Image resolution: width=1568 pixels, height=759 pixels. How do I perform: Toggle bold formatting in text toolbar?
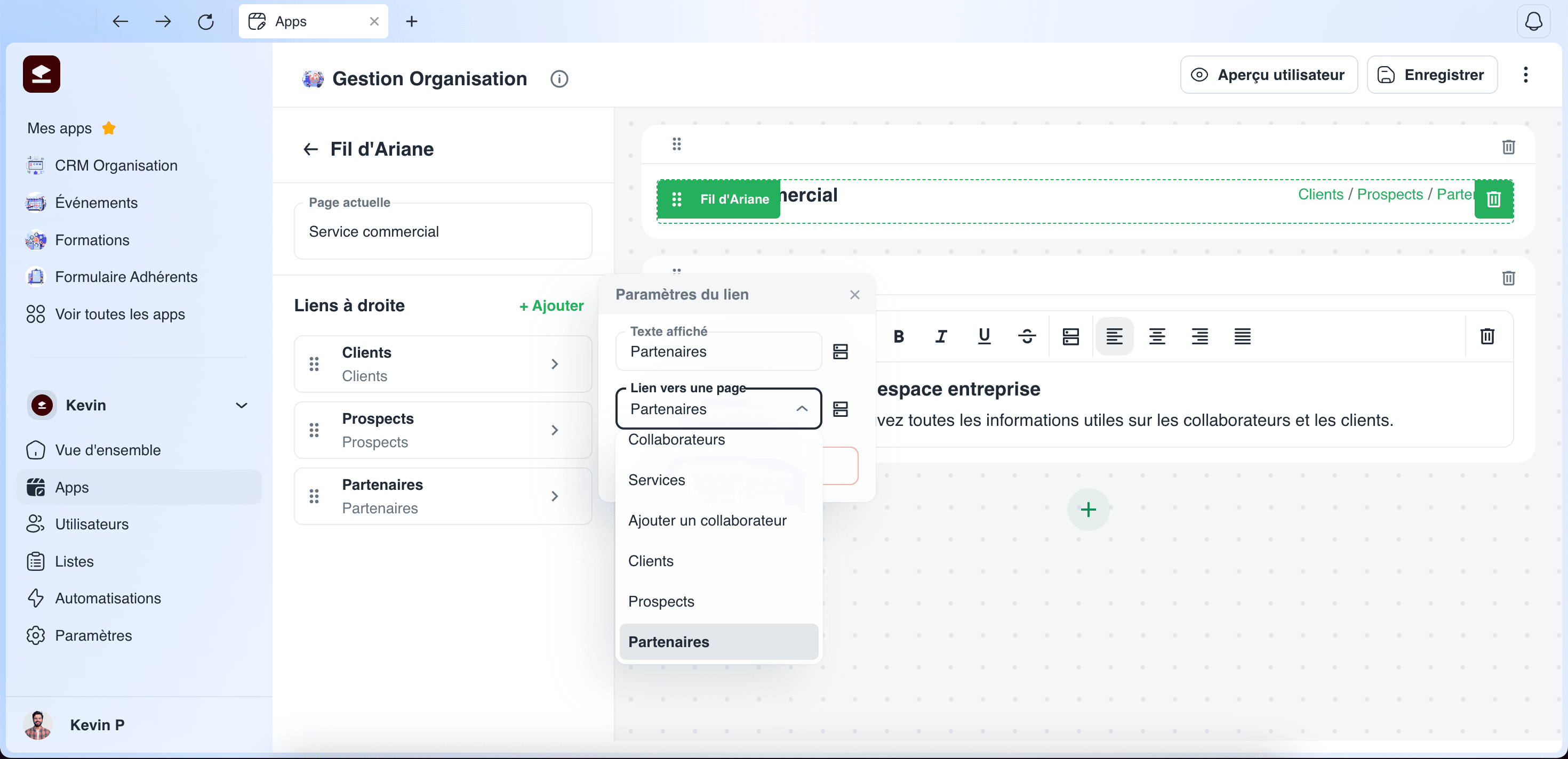(x=899, y=336)
